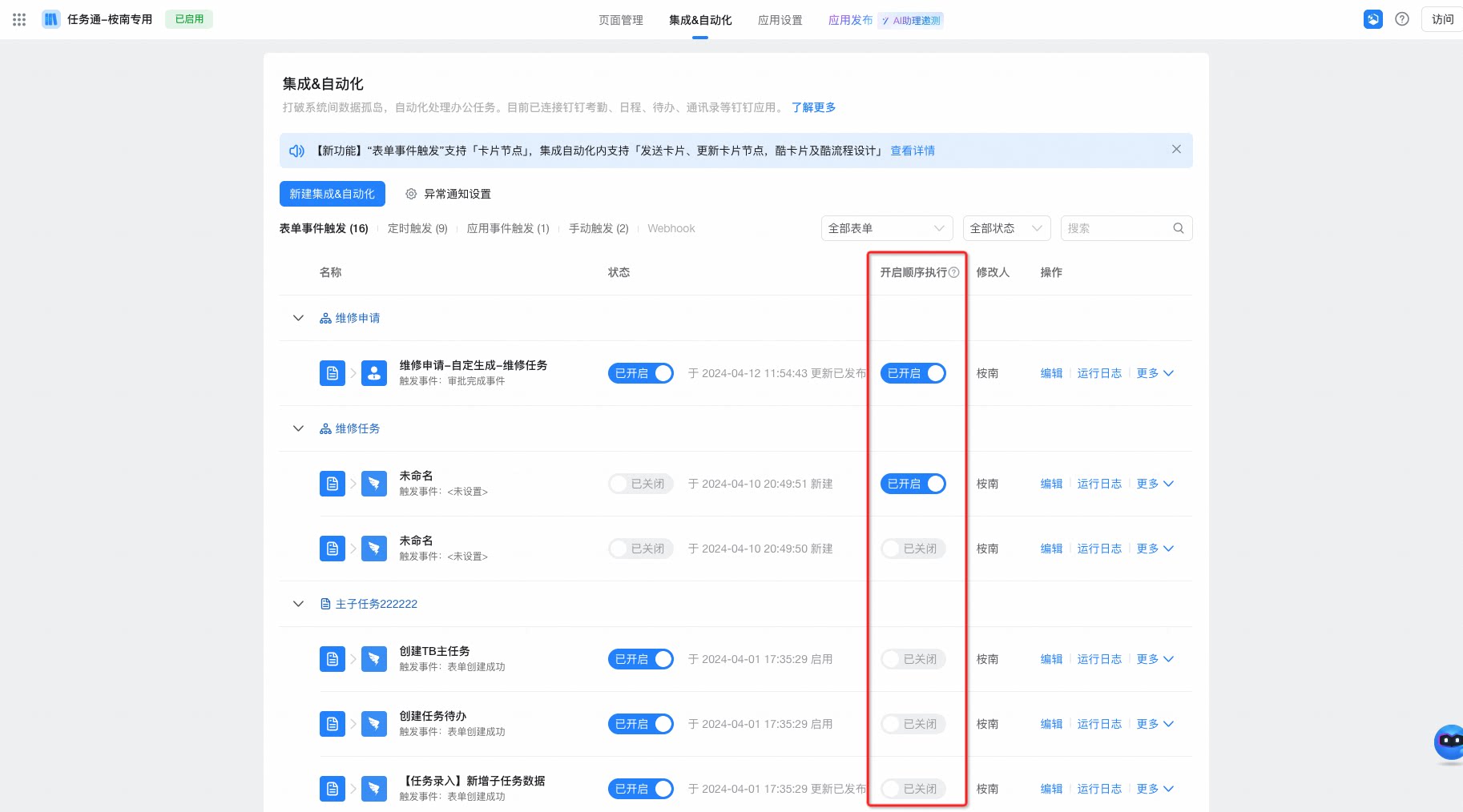This screenshot has width=1463, height=812.
Task: Click the 搜索 input field
Action: 1118,228
